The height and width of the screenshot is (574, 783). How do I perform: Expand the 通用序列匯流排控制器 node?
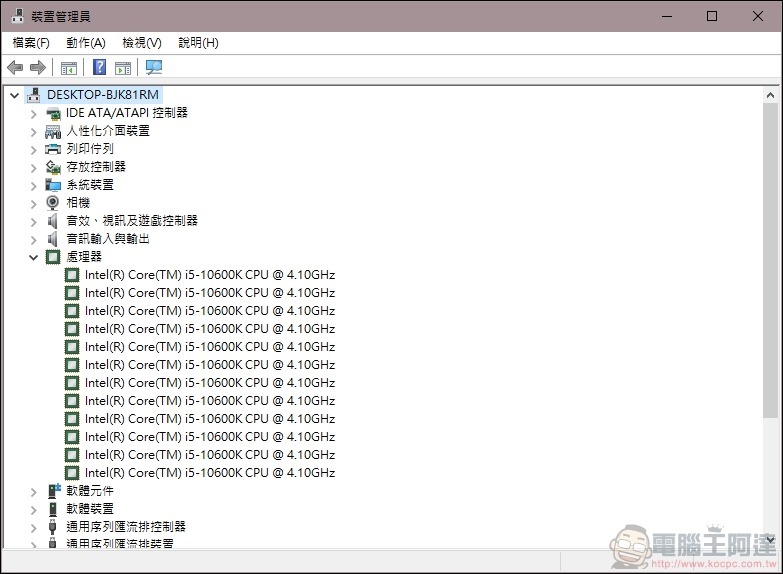[x=33, y=528]
